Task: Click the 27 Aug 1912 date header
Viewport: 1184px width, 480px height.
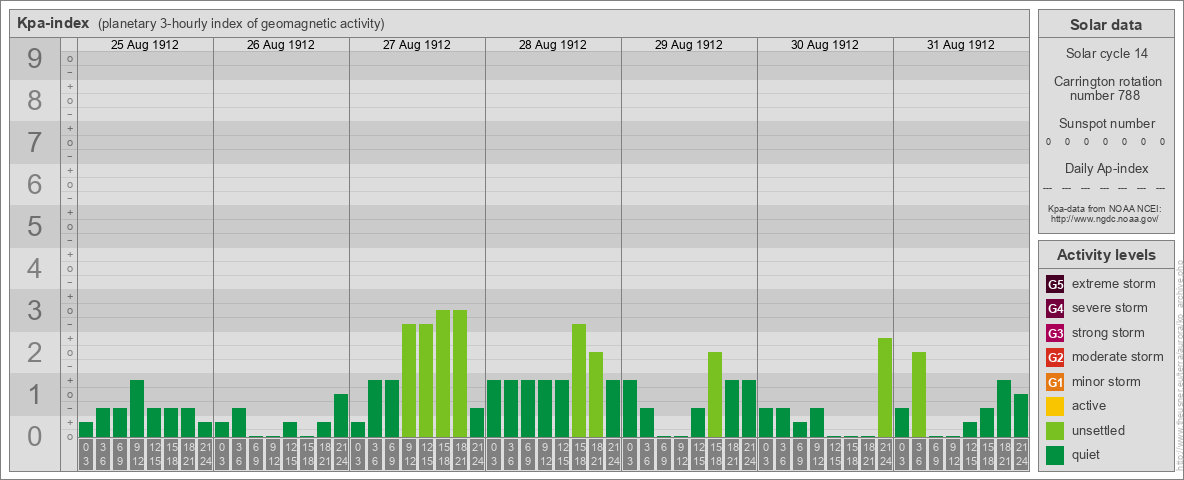Action: (x=417, y=45)
